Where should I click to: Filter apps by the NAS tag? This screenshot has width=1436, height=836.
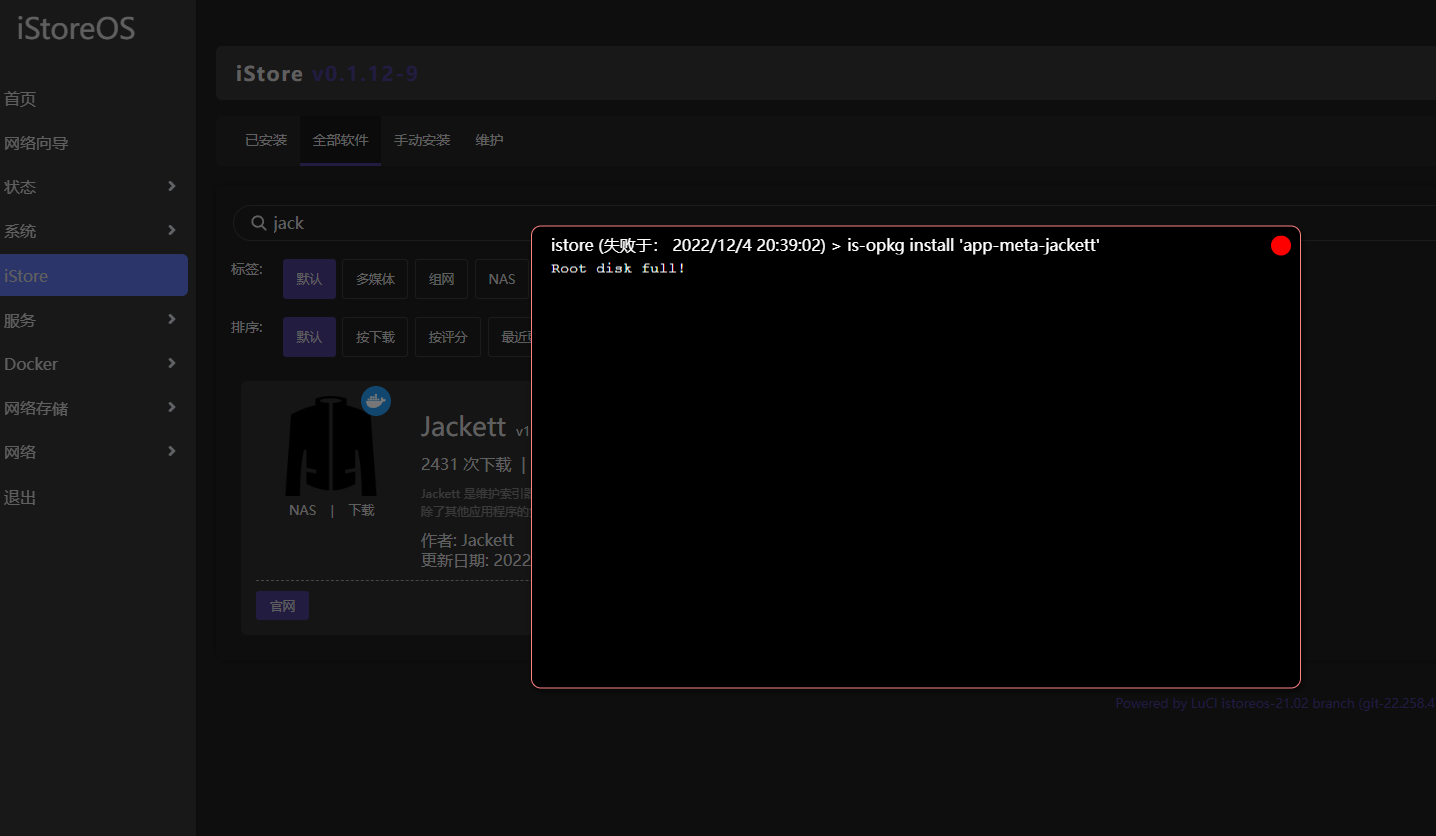[502, 278]
